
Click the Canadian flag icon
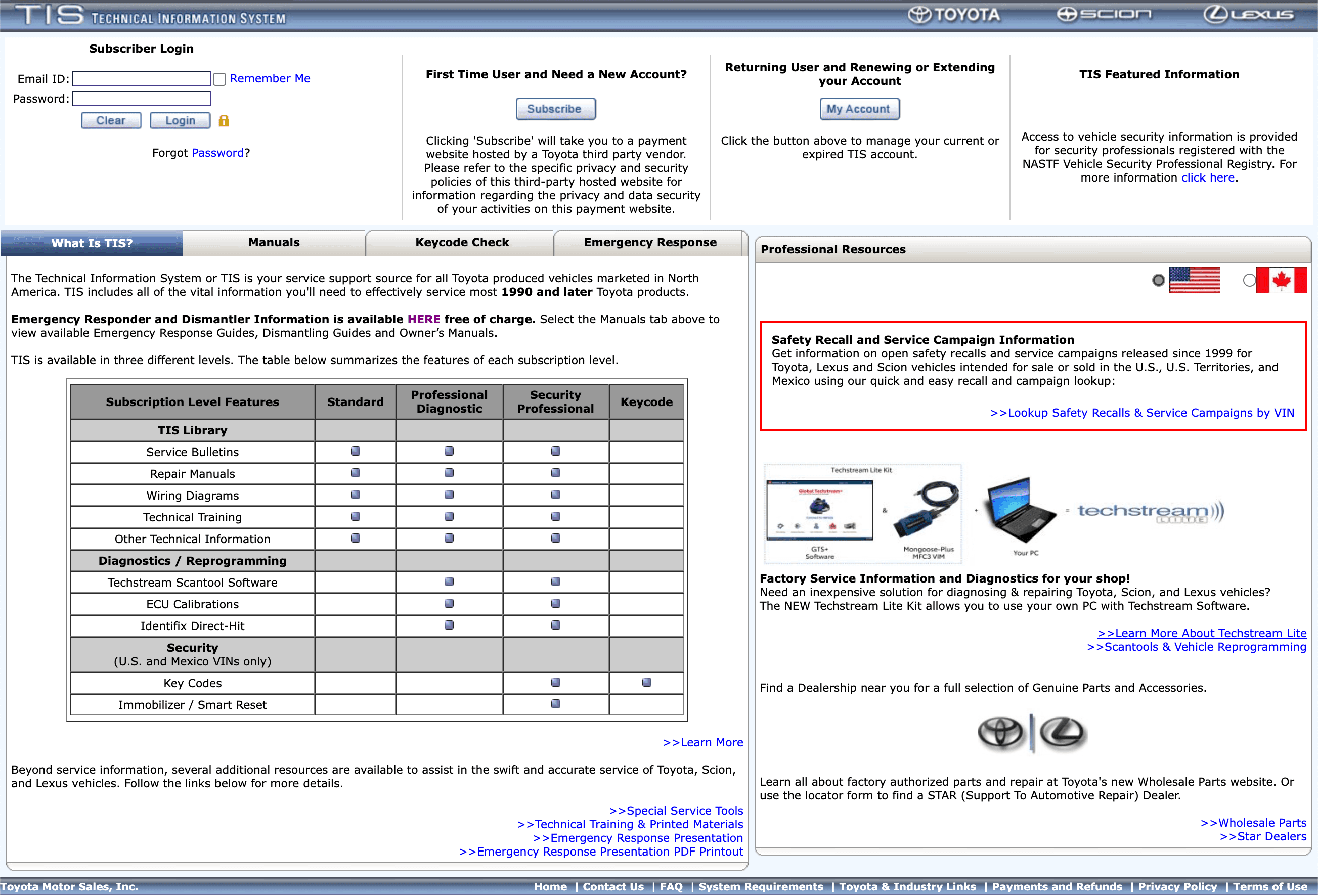pyautogui.click(x=1281, y=280)
